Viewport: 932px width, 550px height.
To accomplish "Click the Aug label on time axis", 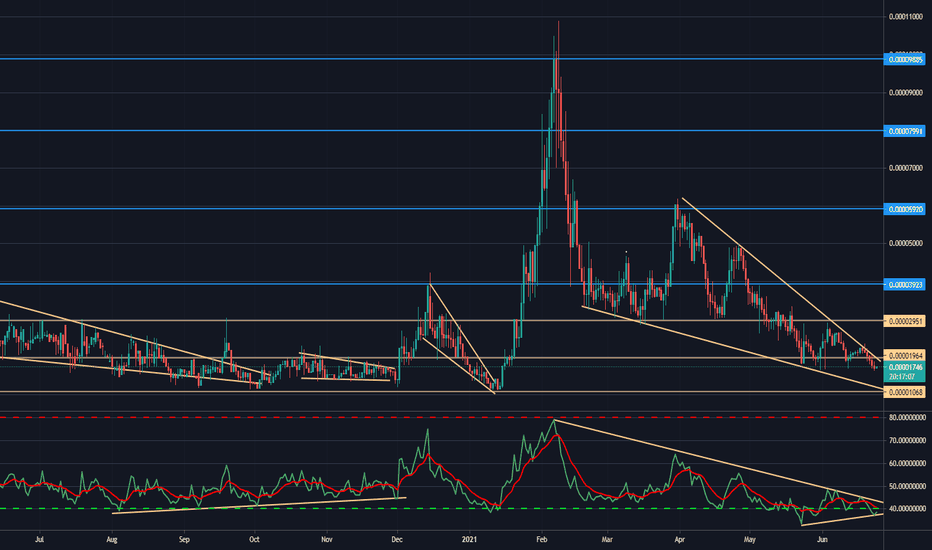I will [x=112, y=540].
